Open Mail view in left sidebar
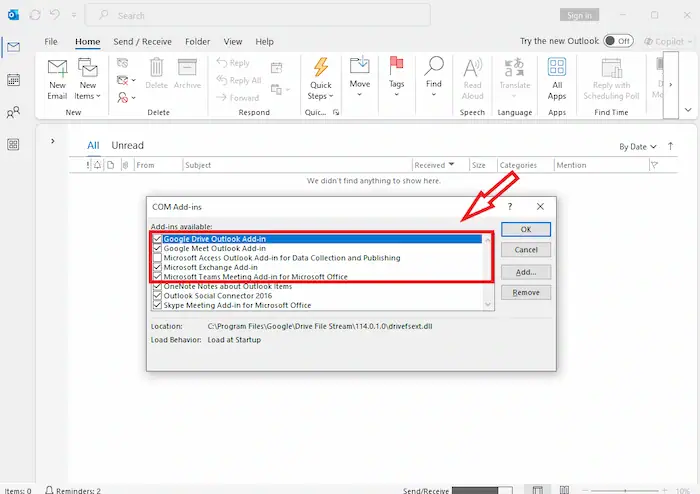This screenshot has height=494, width=700. (13, 47)
